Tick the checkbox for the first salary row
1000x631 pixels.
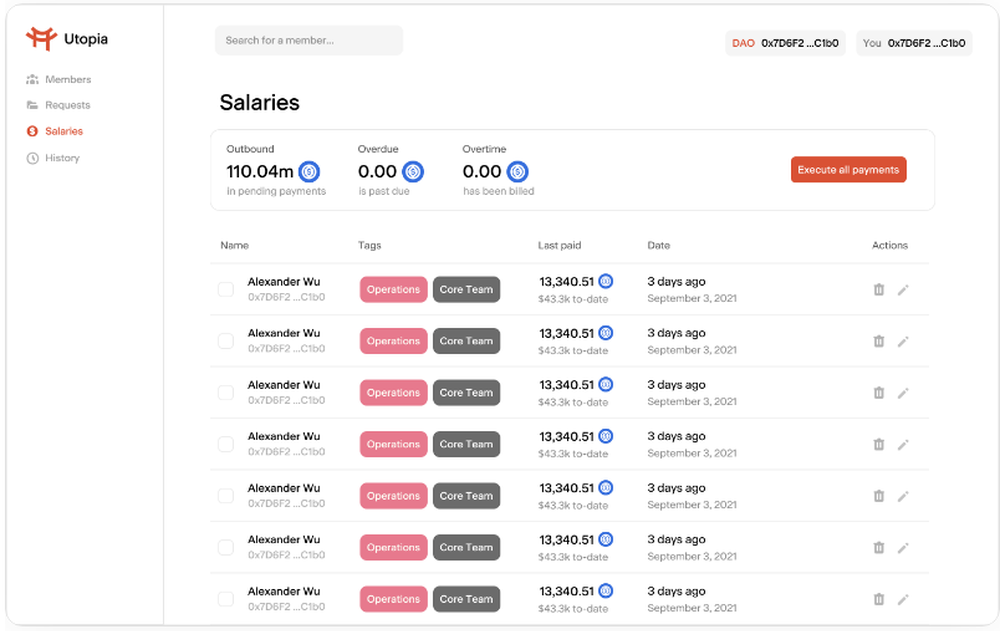[x=226, y=290]
